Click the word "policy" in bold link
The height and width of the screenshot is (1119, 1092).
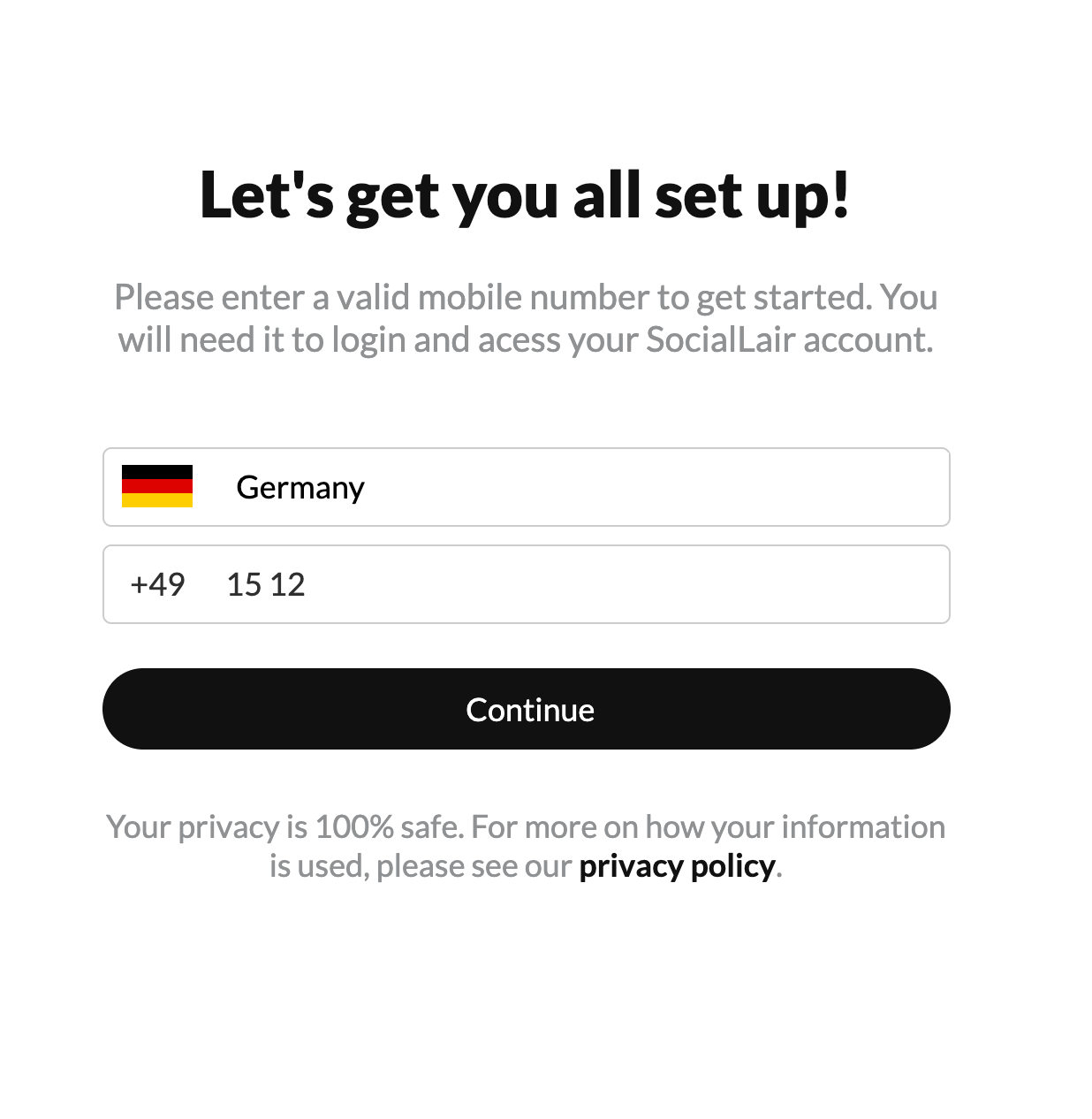point(733,866)
